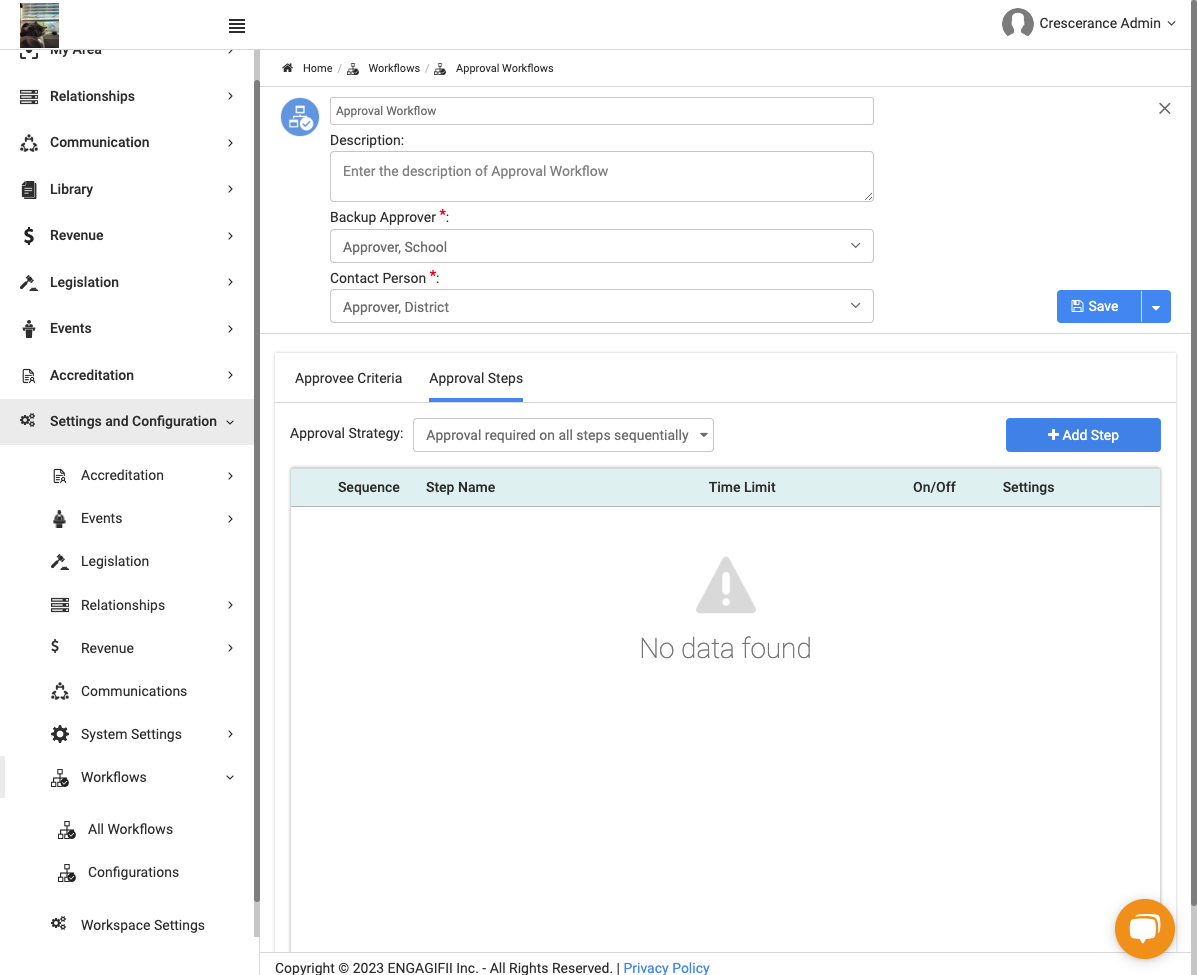Click the Step Name column header
This screenshot has width=1197, height=975.
[460, 488]
